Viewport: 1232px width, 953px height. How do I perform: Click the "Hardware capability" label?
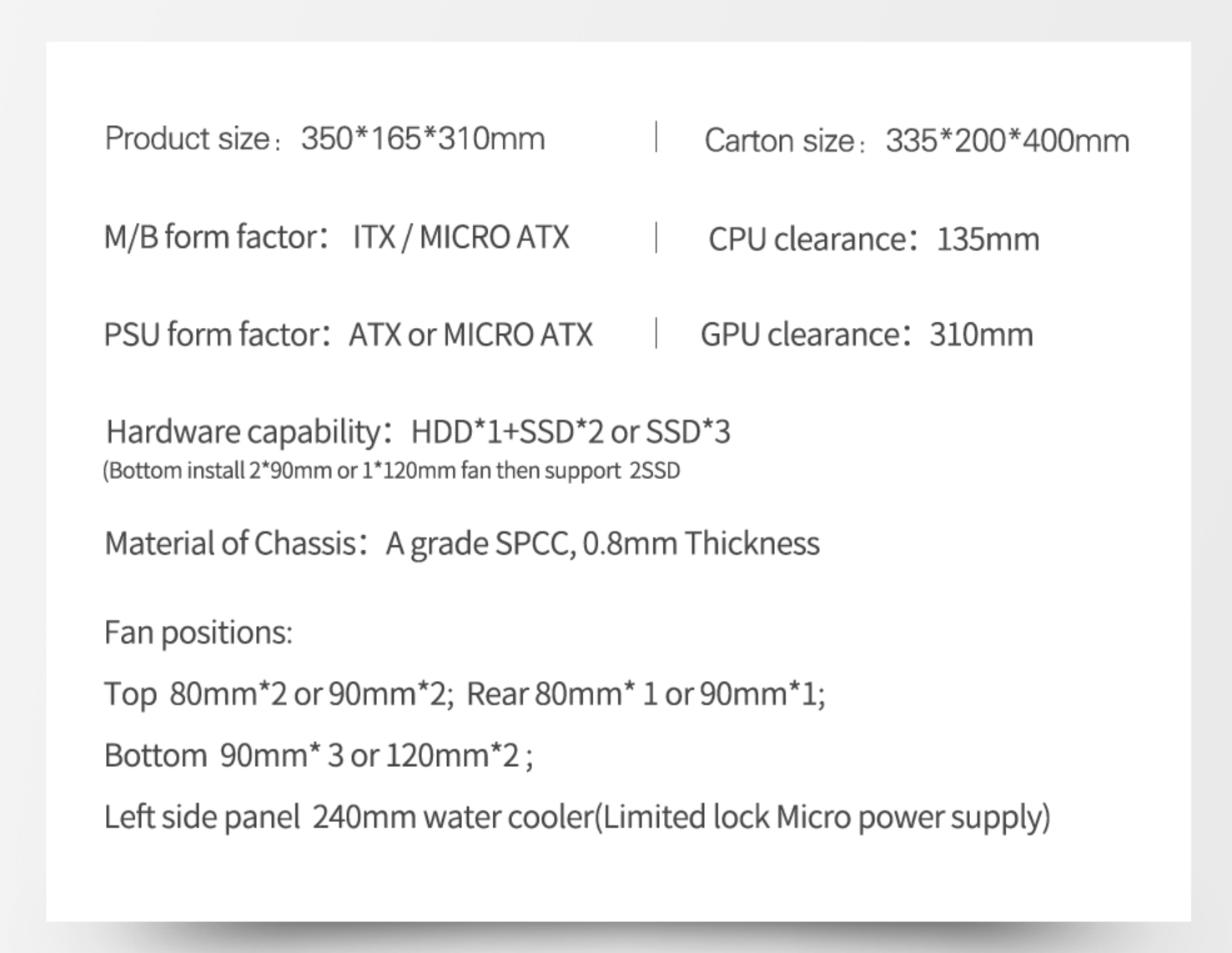point(244,431)
